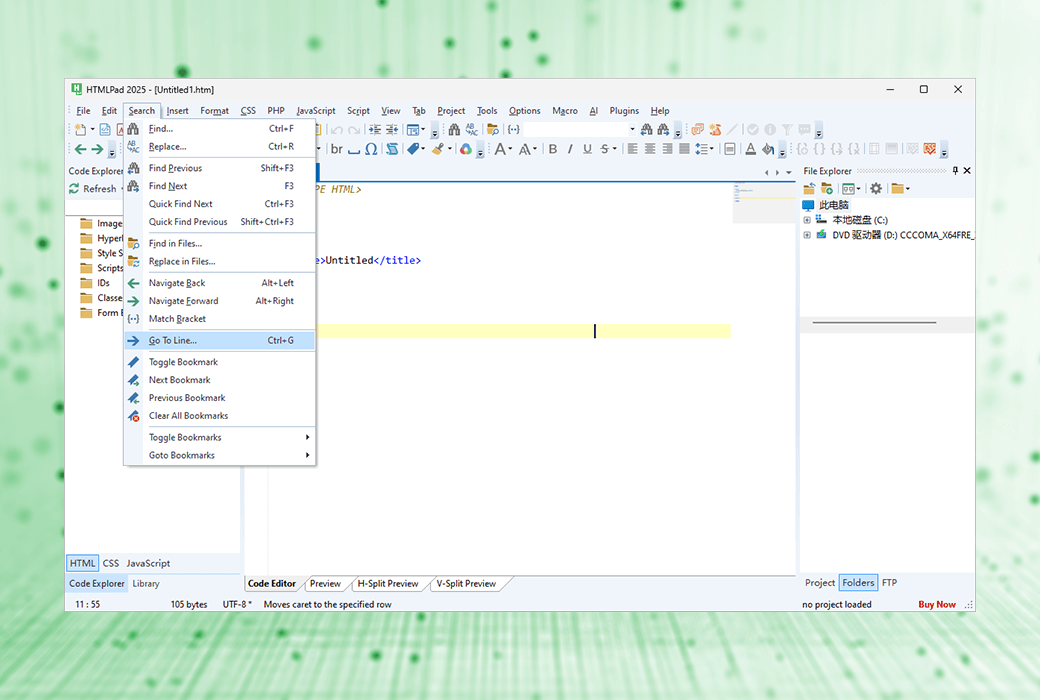Switch to the Library tab
The width and height of the screenshot is (1040, 700).
point(146,584)
